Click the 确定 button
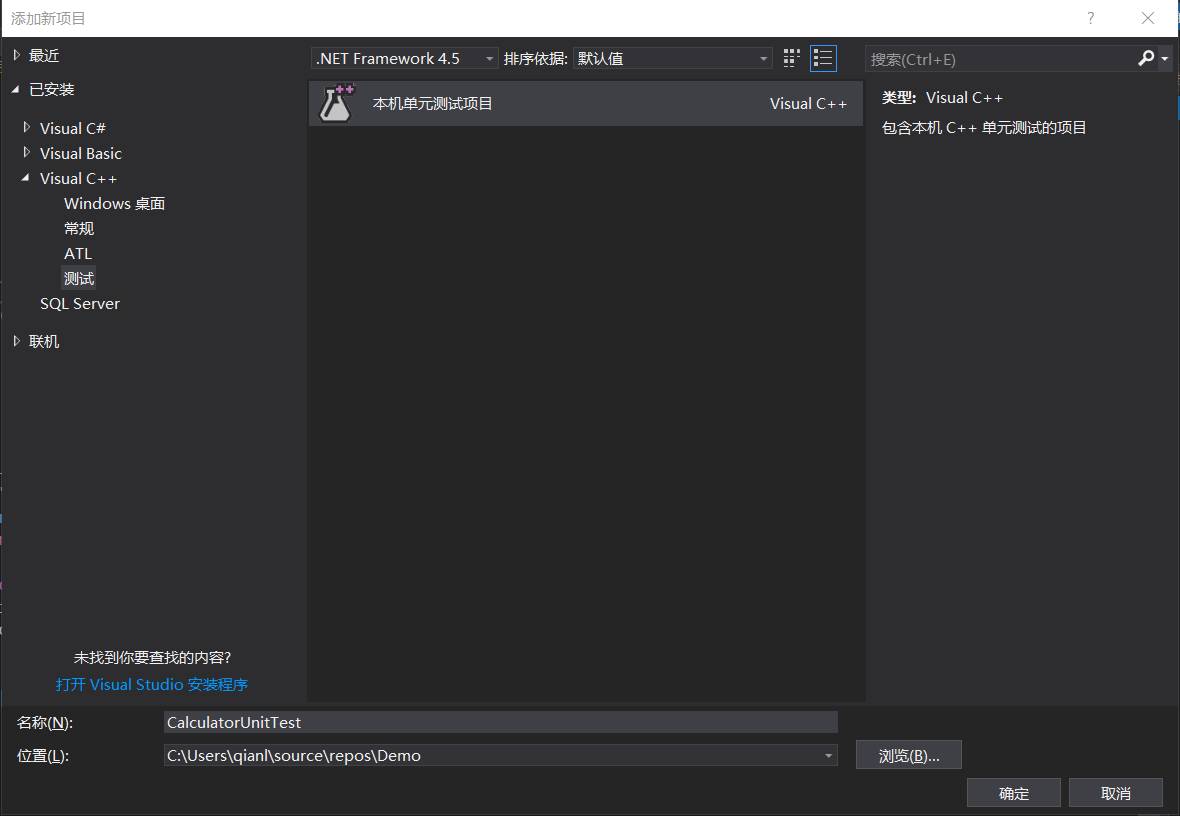This screenshot has height=816, width=1180. (x=1014, y=793)
